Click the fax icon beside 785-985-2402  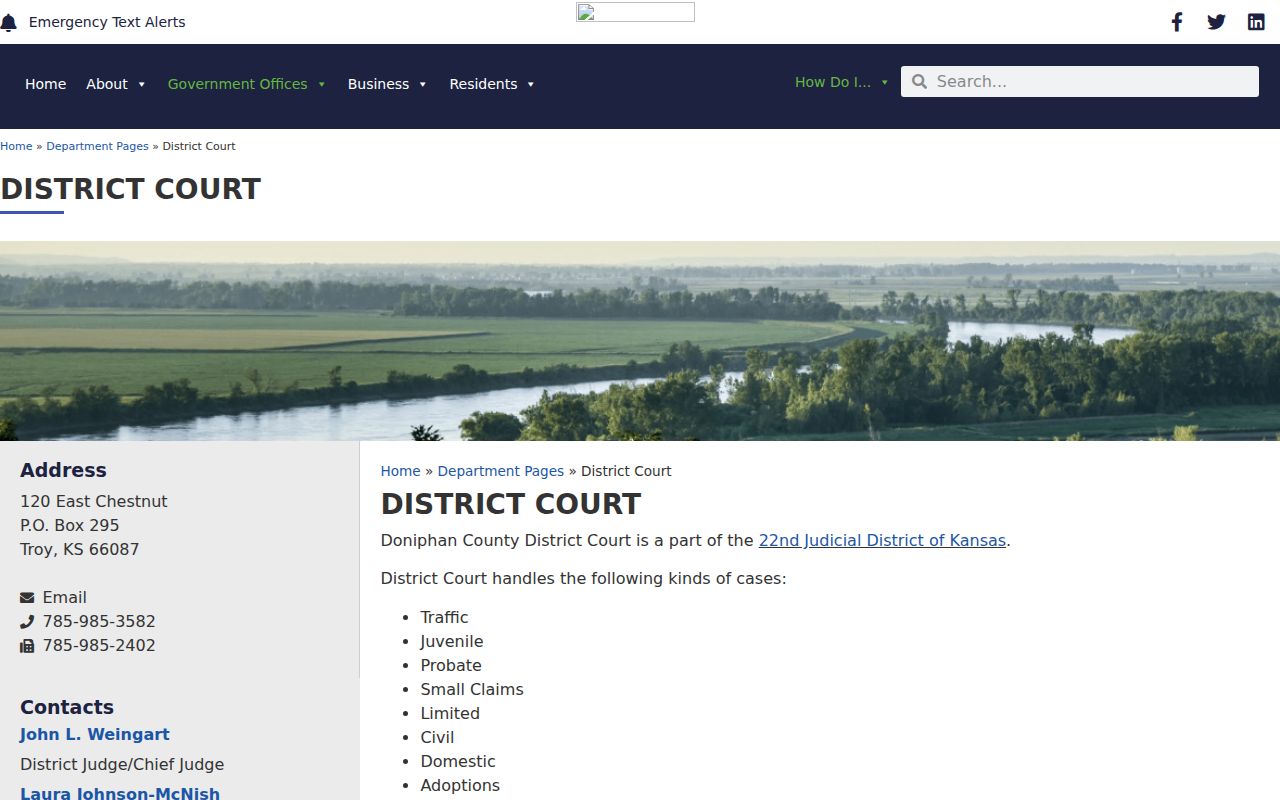[27, 646]
